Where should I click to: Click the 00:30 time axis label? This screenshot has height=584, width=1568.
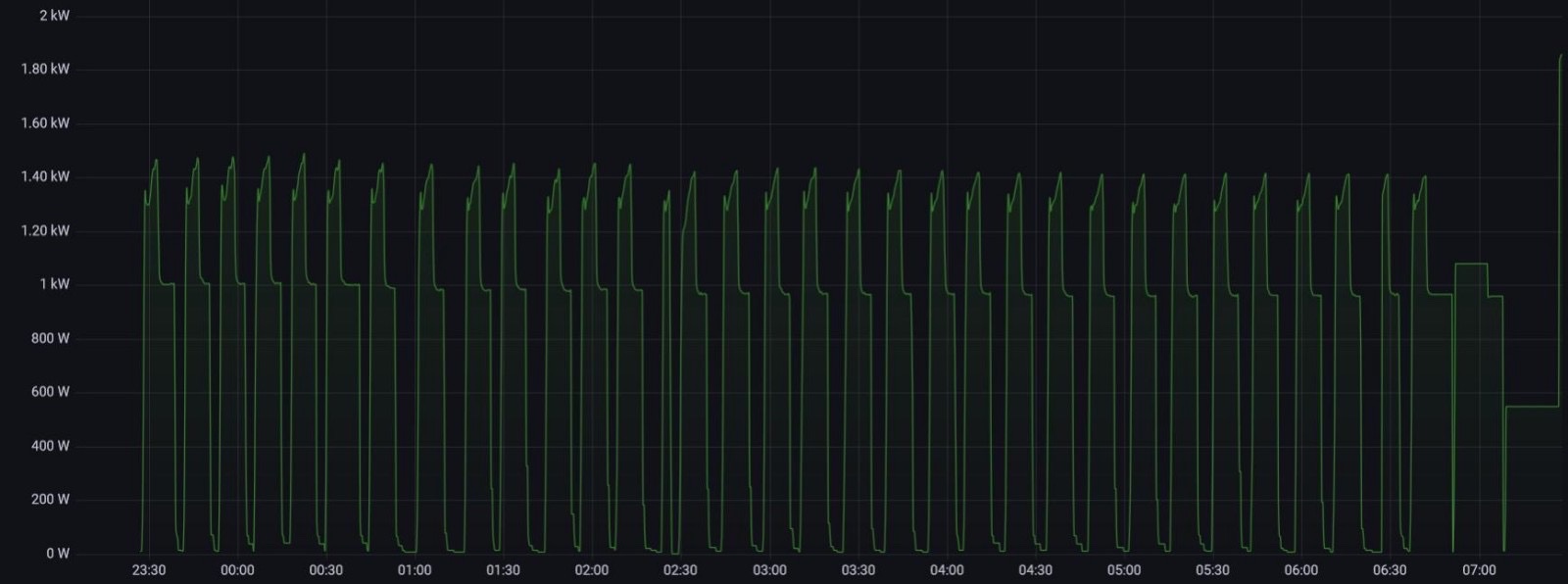[326, 570]
